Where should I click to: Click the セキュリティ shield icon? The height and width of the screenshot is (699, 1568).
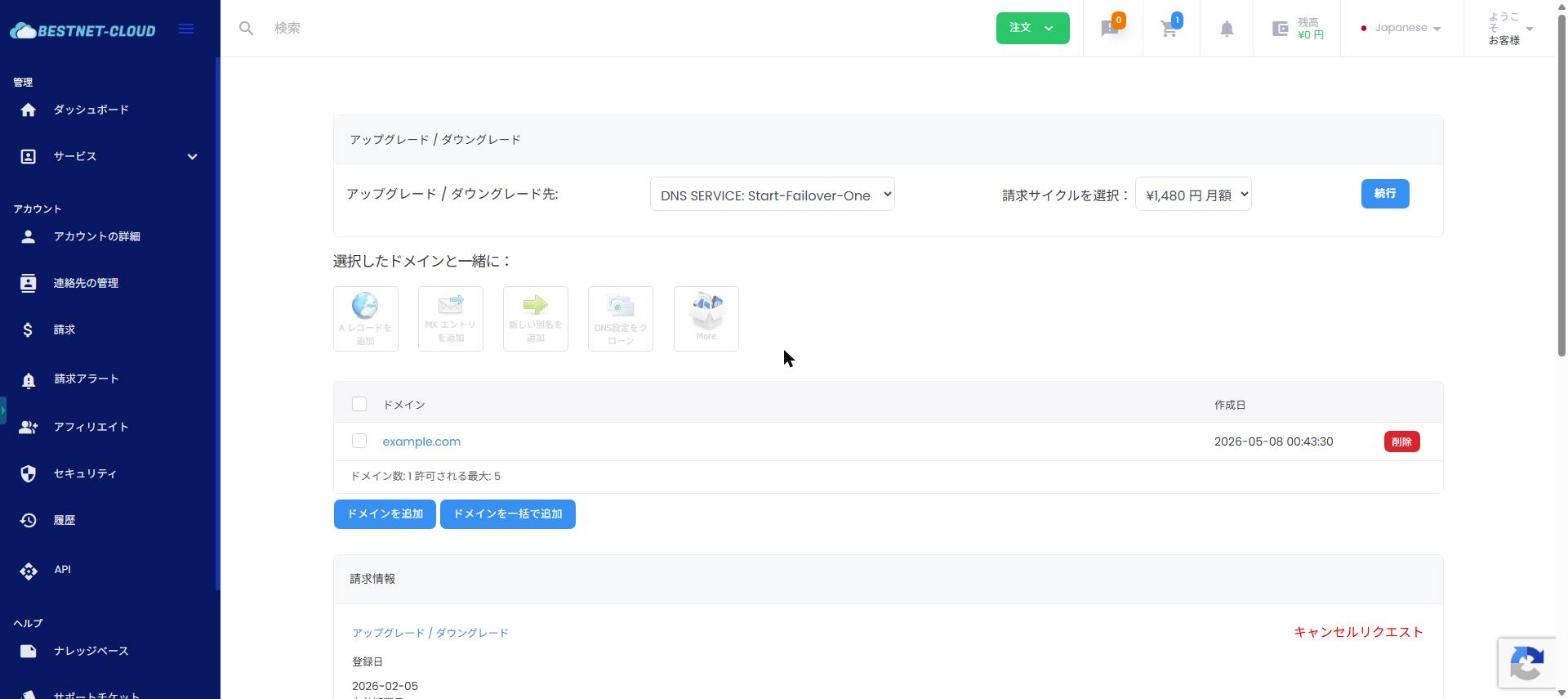pos(28,474)
